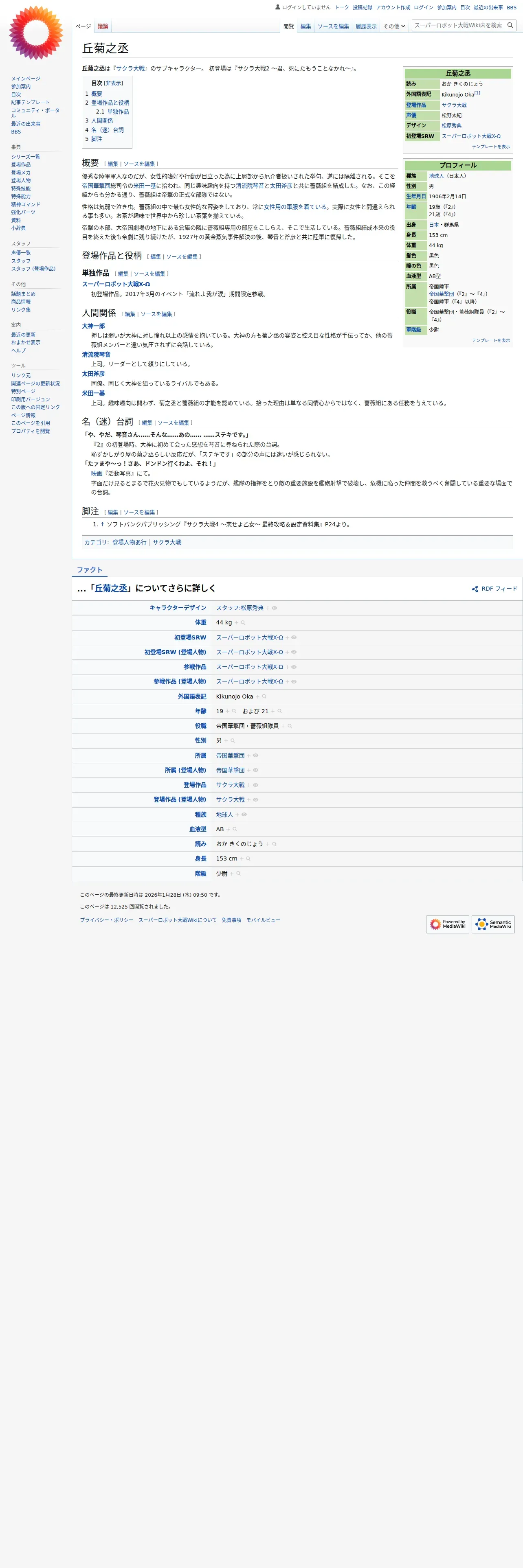
Task: Open おまかせ表示 random page link
Action: (x=26, y=343)
